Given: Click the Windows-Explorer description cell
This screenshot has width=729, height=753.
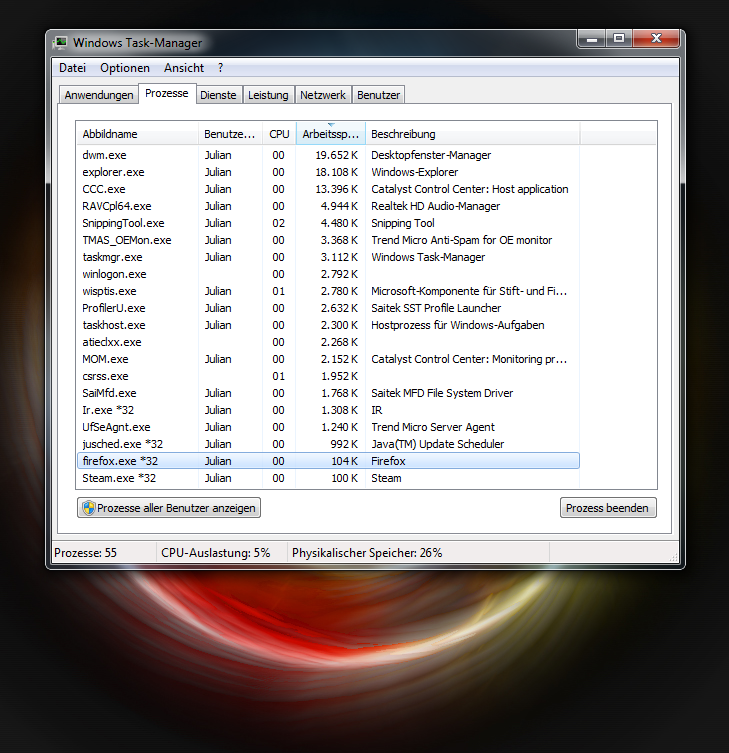Looking at the screenshot, I should pyautogui.click(x=414, y=172).
